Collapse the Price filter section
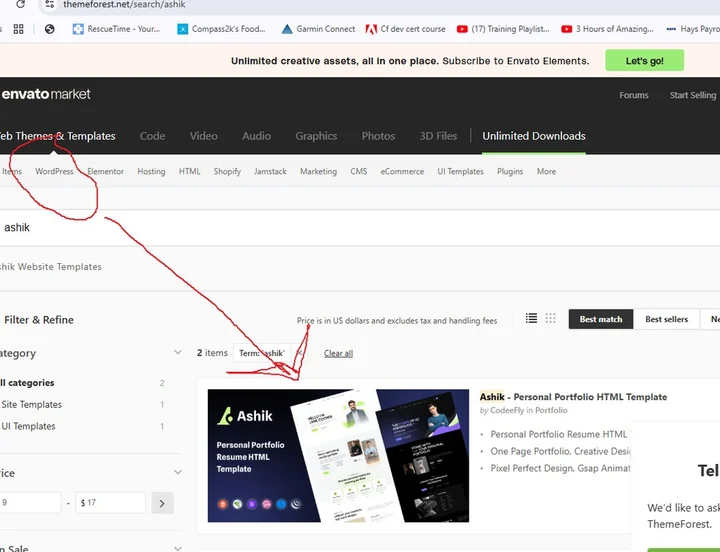720x552 pixels. point(178,473)
